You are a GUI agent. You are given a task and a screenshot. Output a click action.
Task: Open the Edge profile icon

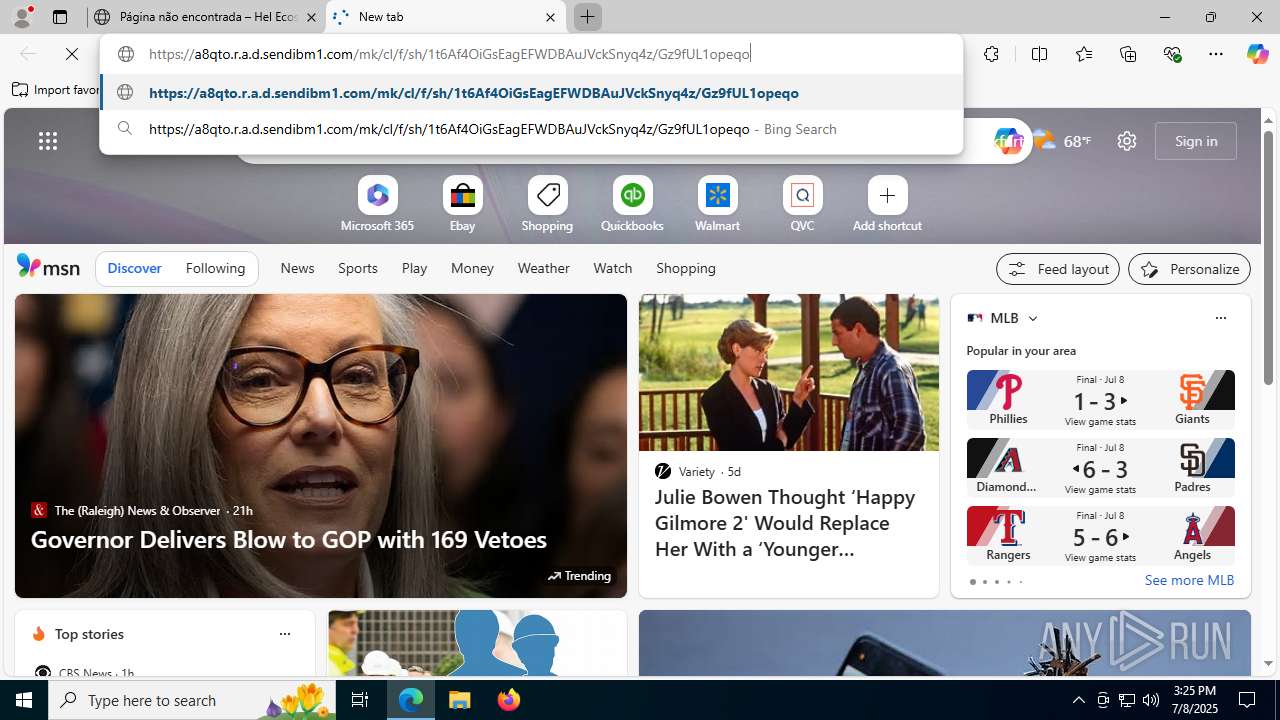22,17
